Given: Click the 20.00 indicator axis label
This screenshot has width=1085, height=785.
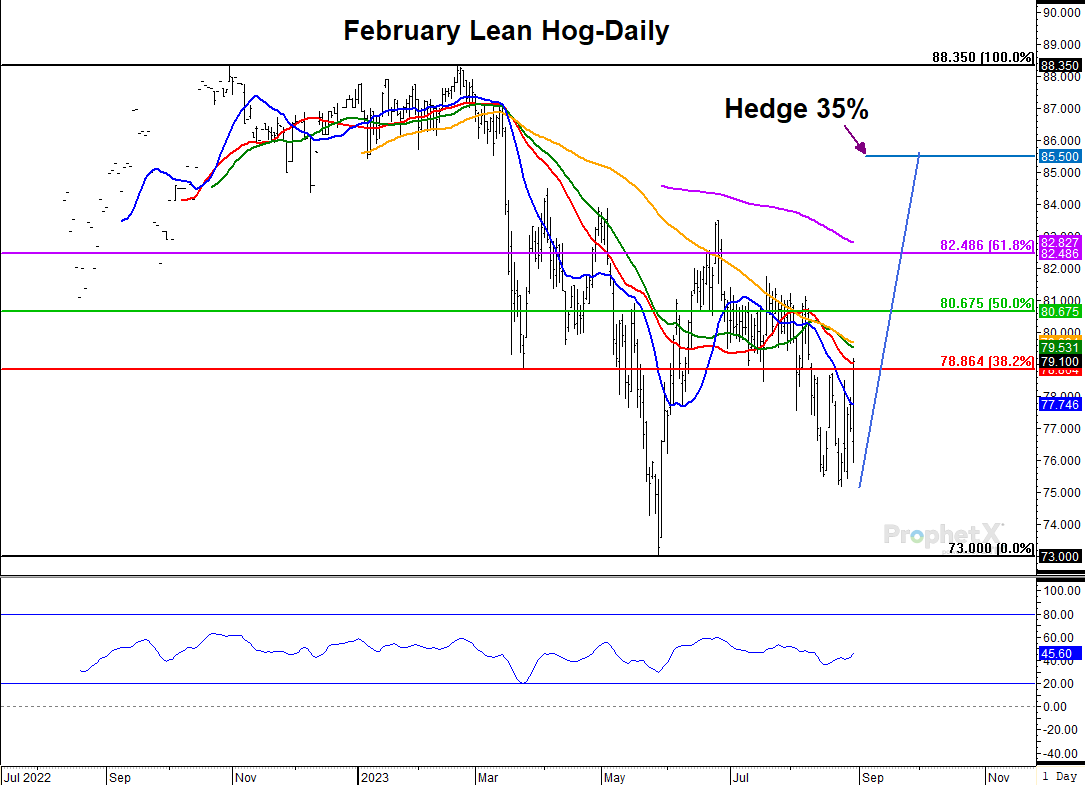Looking at the screenshot, I should pos(1059,683).
